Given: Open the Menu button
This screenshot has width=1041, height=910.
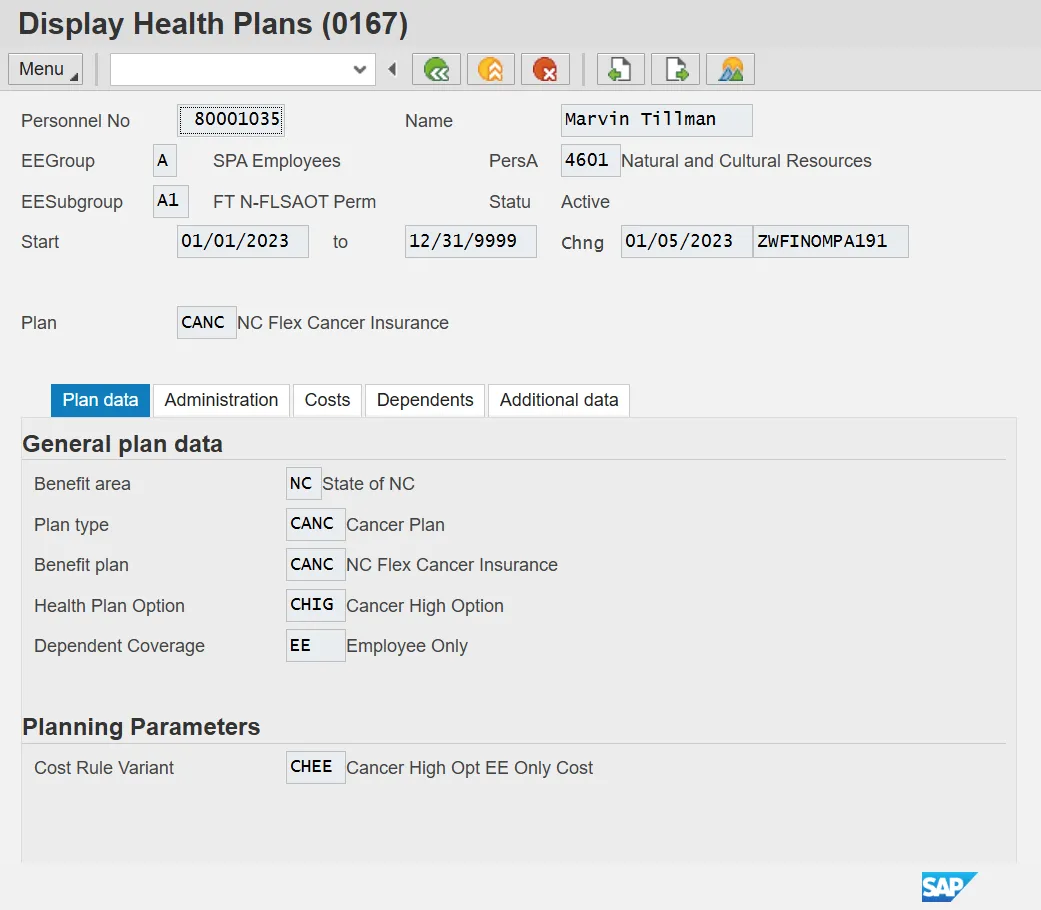Looking at the screenshot, I should coord(46,69).
